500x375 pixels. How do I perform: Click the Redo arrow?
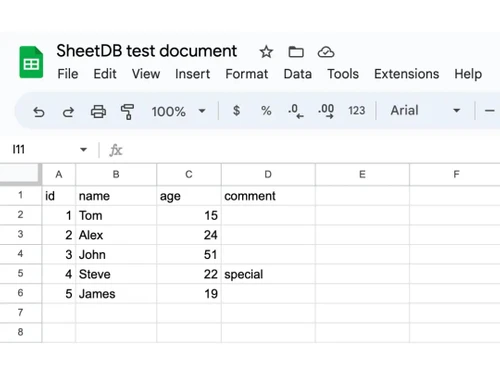68,111
